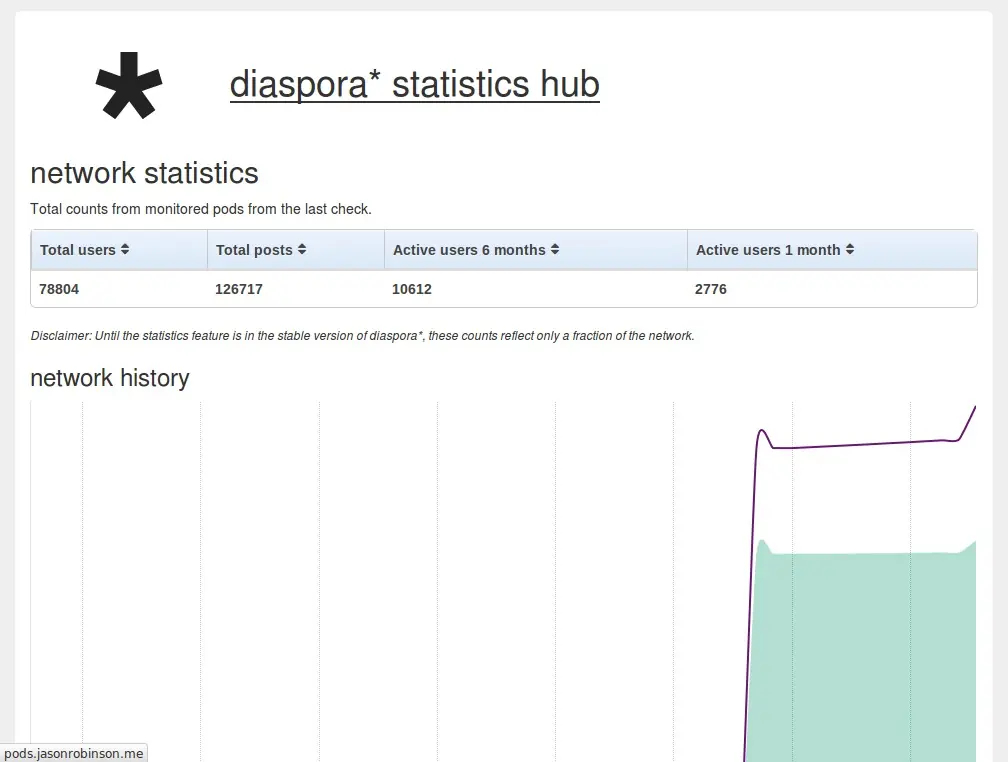Click the network history heading
1008x762 pixels.
coord(110,378)
